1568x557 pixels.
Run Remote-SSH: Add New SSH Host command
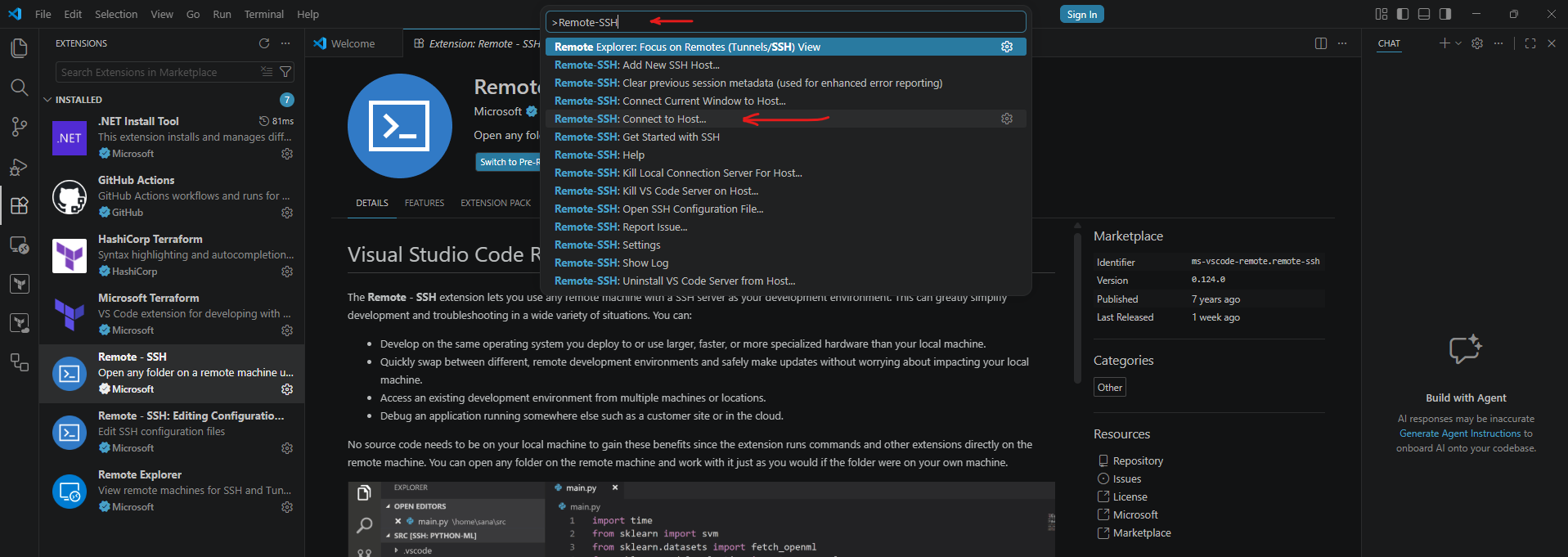(785, 65)
